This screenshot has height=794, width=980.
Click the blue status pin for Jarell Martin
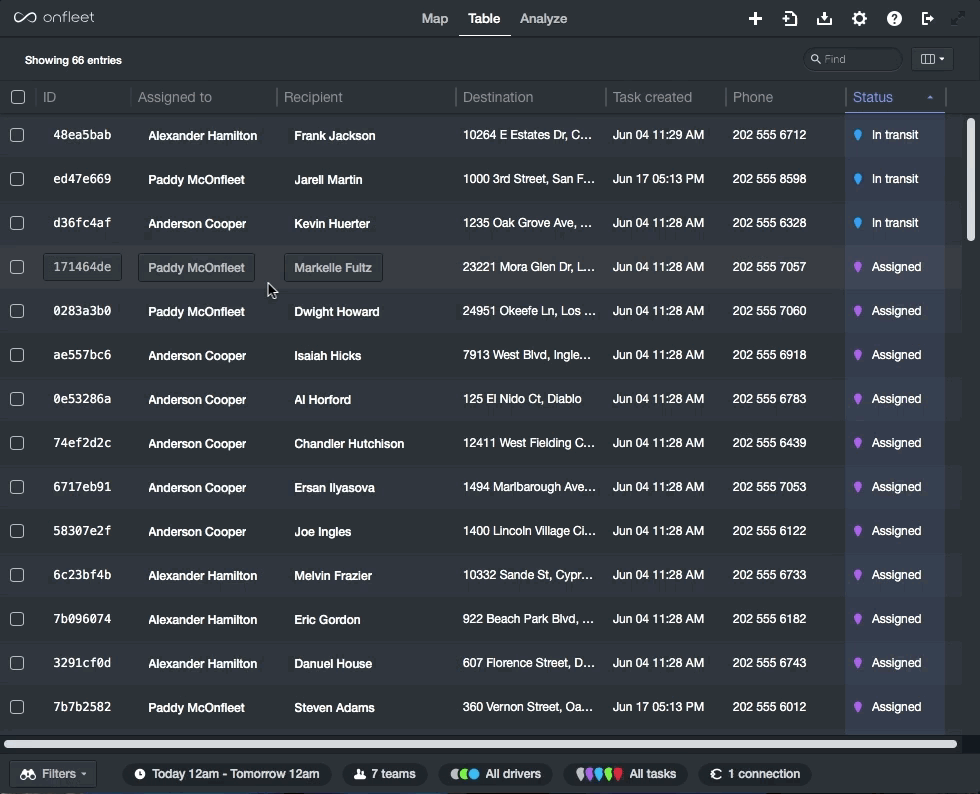[x=858, y=179]
